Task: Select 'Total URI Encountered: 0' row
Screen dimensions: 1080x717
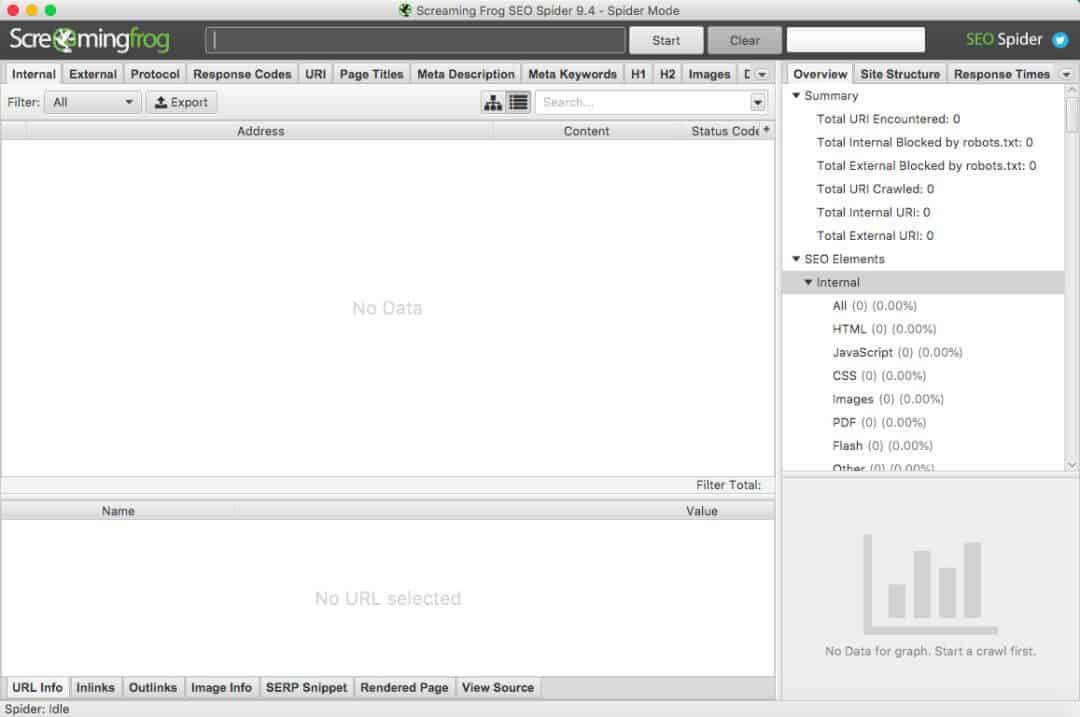Action: (923, 119)
